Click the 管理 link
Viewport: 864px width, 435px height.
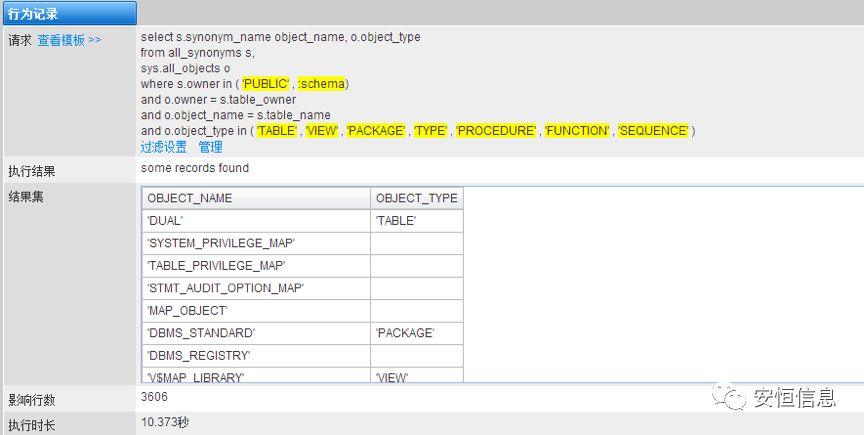(x=210, y=147)
